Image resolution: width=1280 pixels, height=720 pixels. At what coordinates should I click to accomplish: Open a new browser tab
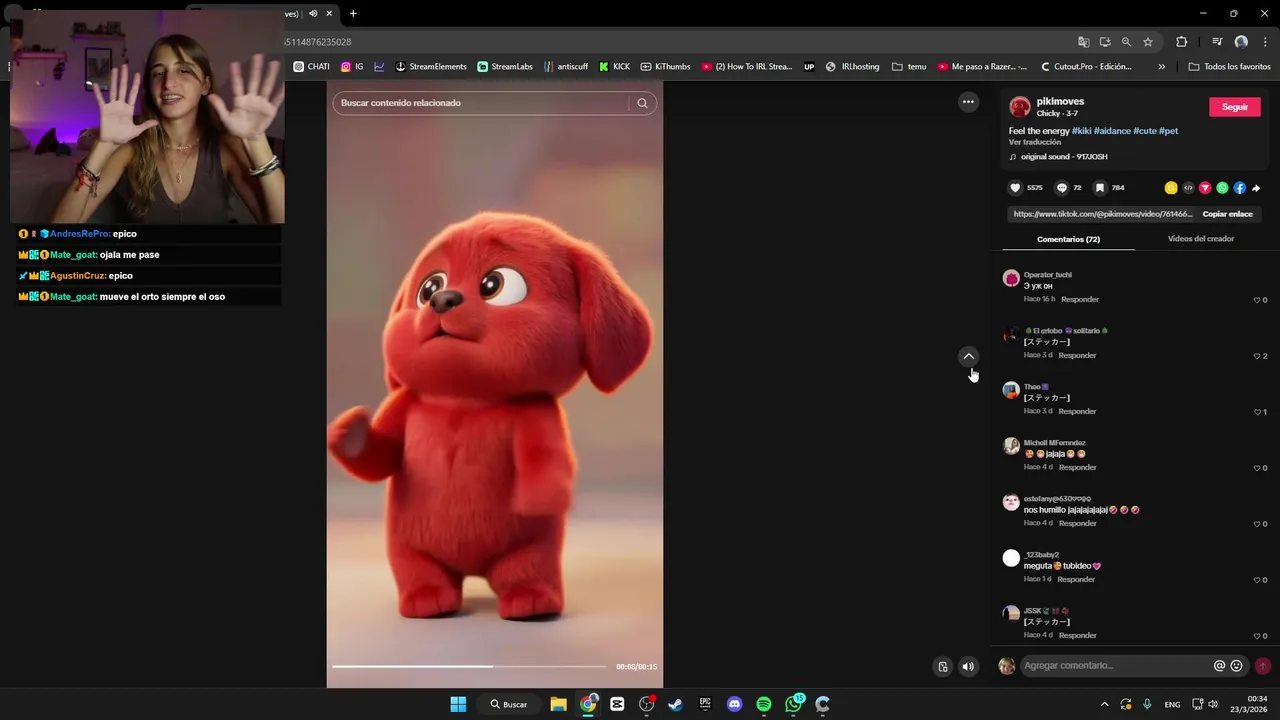pyautogui.click(x=353, y=14)
